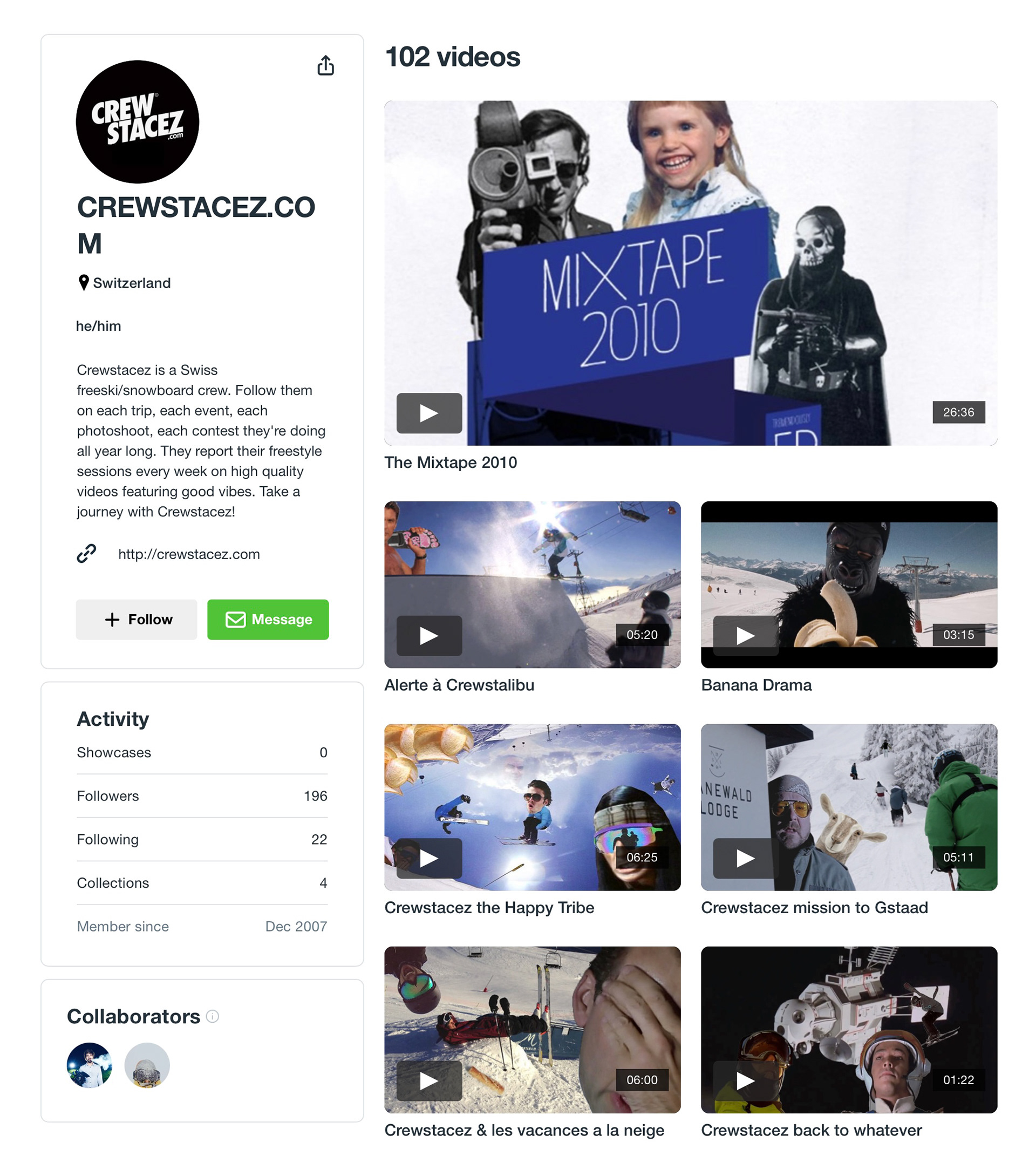Open the second collaborator avatar
This screenshot has width=1036, height=1163.
[147, 1065]
